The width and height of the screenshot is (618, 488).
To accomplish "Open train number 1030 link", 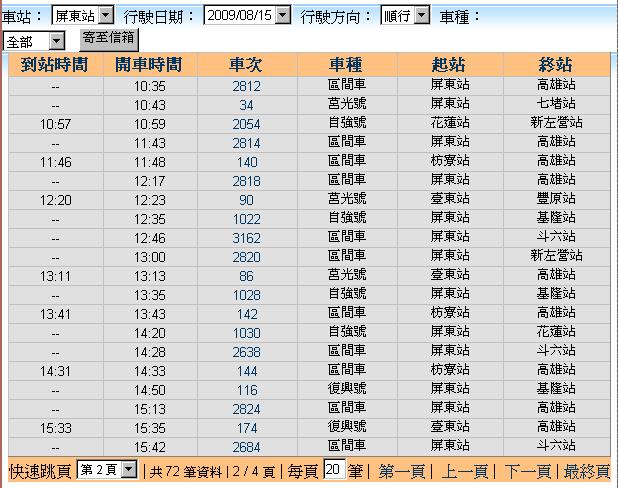I will [246, 333].
